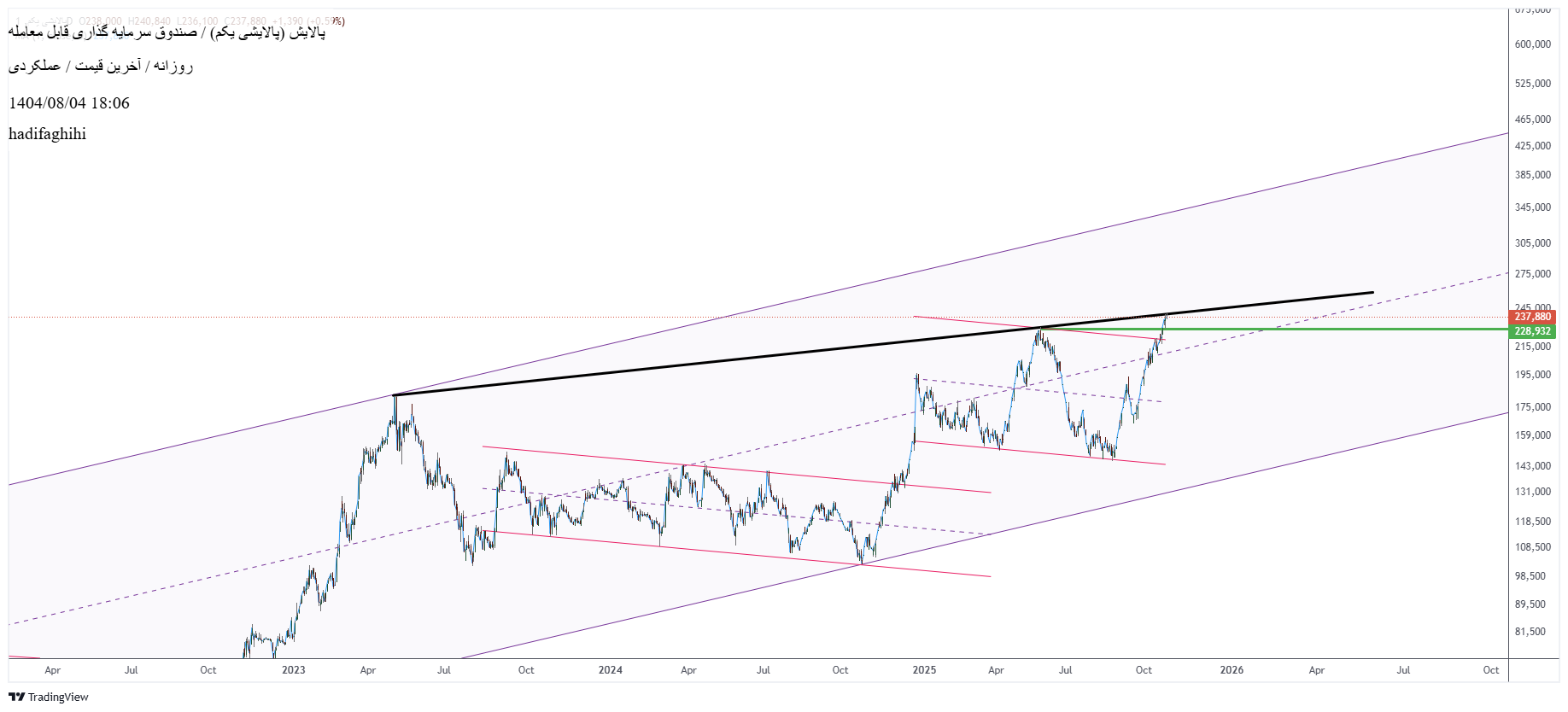Click the Persian fund title text at top
The width and height of the screenshot is (1568, 712).
coord(167,32)
